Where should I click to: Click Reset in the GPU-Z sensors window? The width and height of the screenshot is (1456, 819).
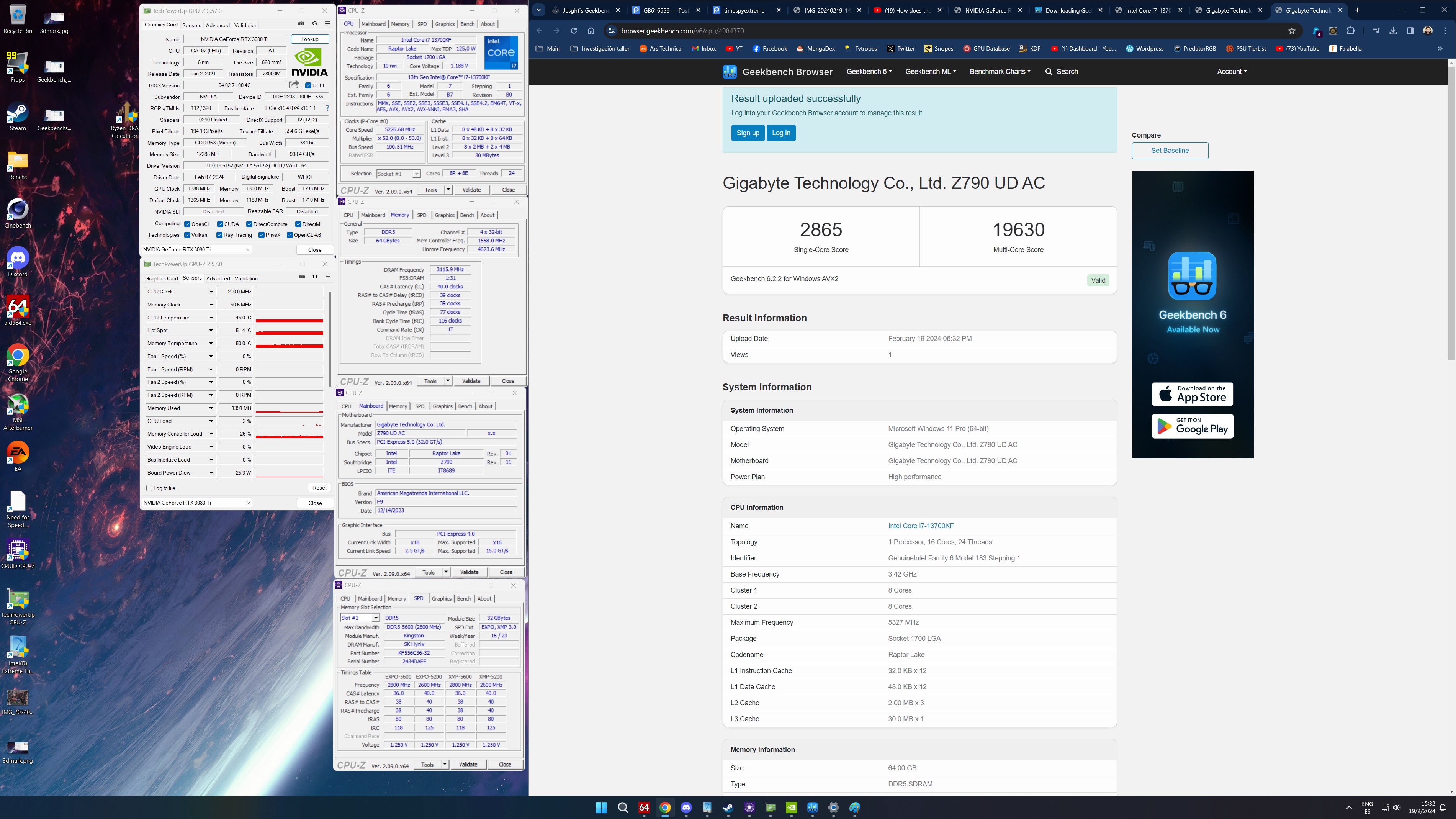click(x=319, y=488)
